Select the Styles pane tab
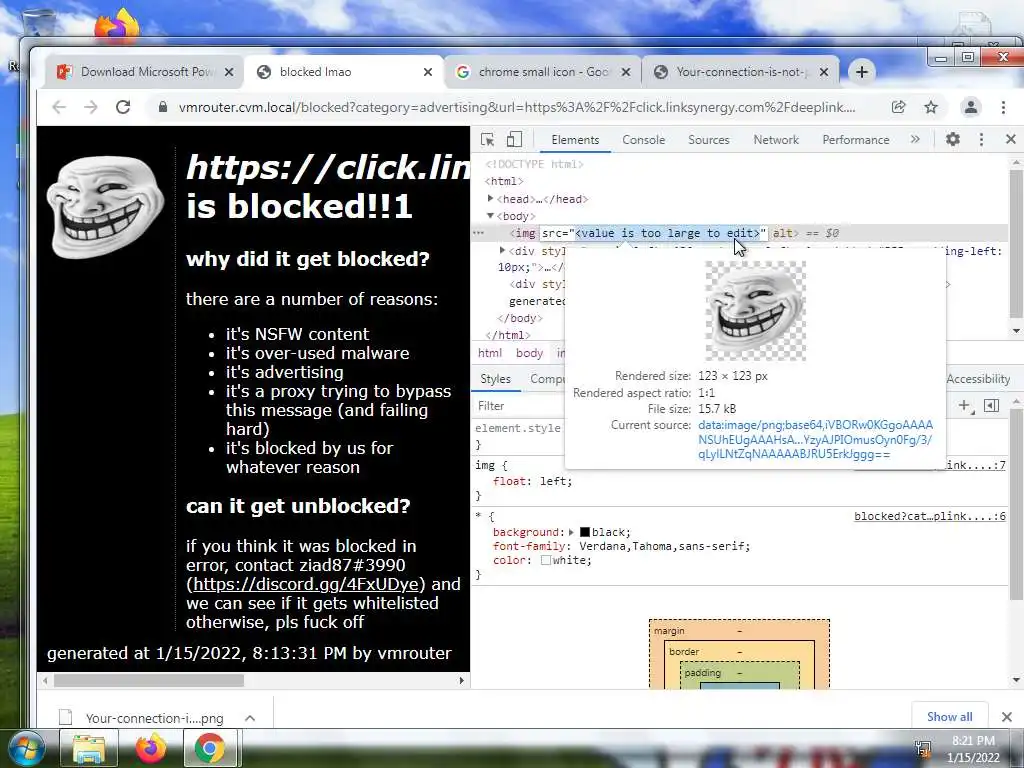Viewport: 1024px width, 768px height. pyautogui.click(x=495, y=379)
